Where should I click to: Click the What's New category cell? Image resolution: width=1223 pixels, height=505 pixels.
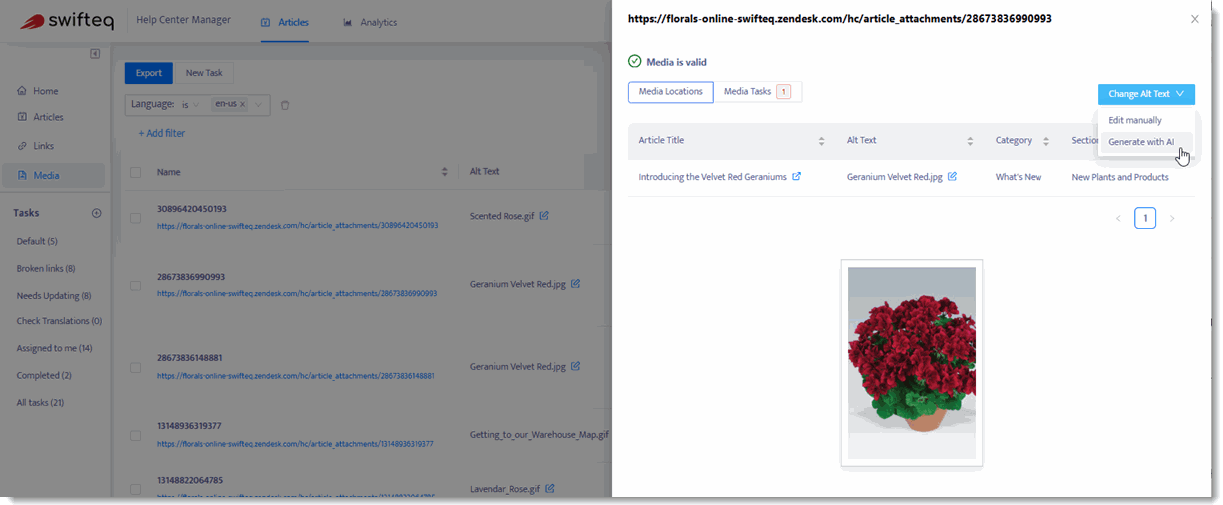pyautogui.click(x=1018, y=177)
